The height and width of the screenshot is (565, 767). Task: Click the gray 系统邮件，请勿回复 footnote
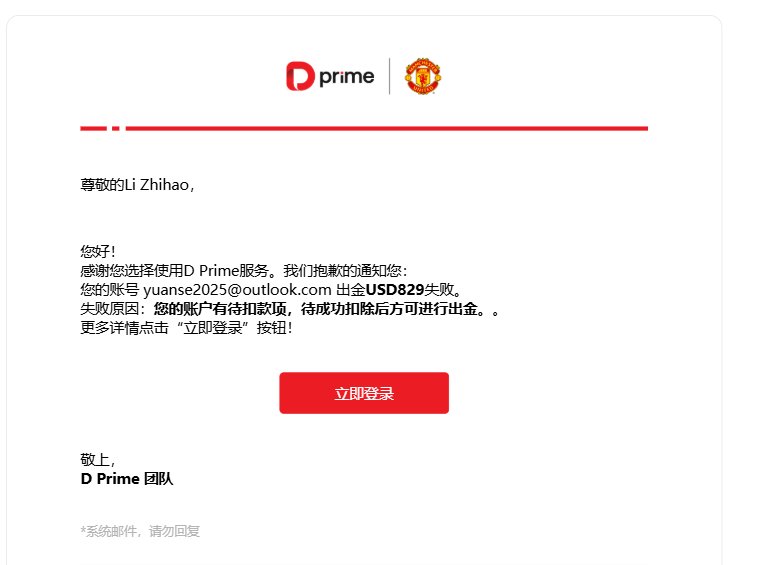pyautogui.click(x=140, y=531)
